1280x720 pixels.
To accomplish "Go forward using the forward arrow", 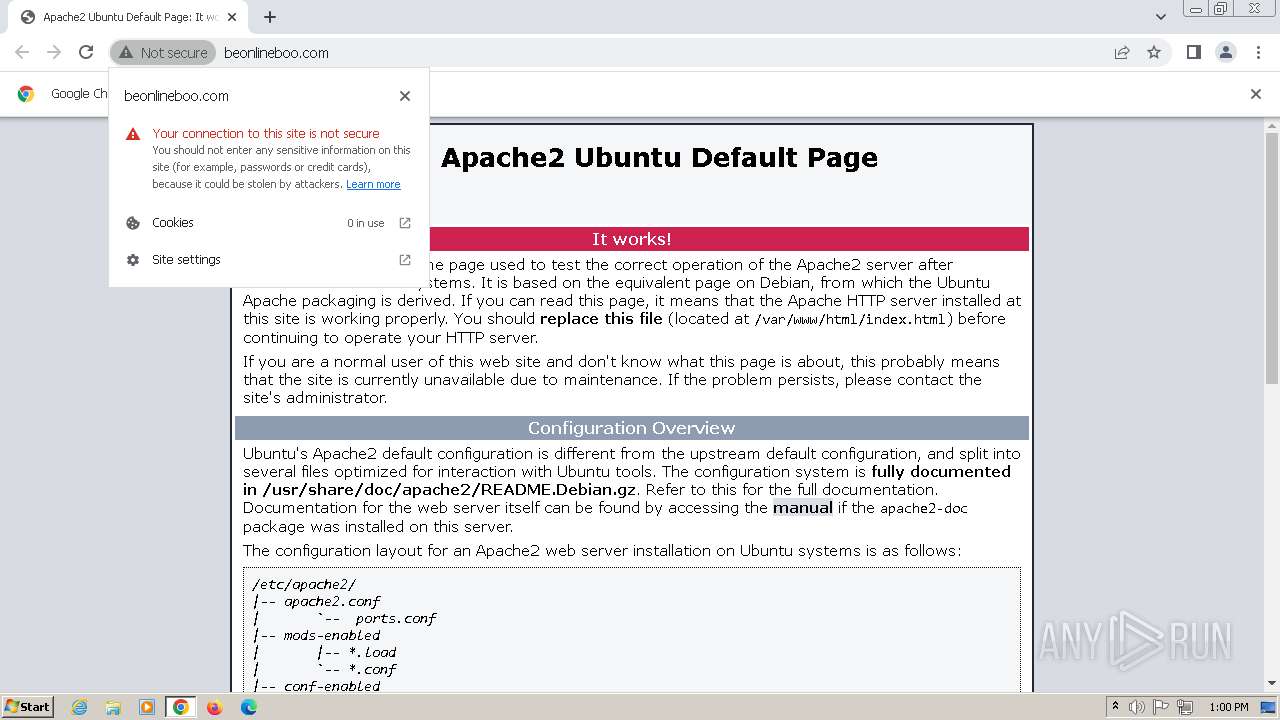I will [54, 52].
